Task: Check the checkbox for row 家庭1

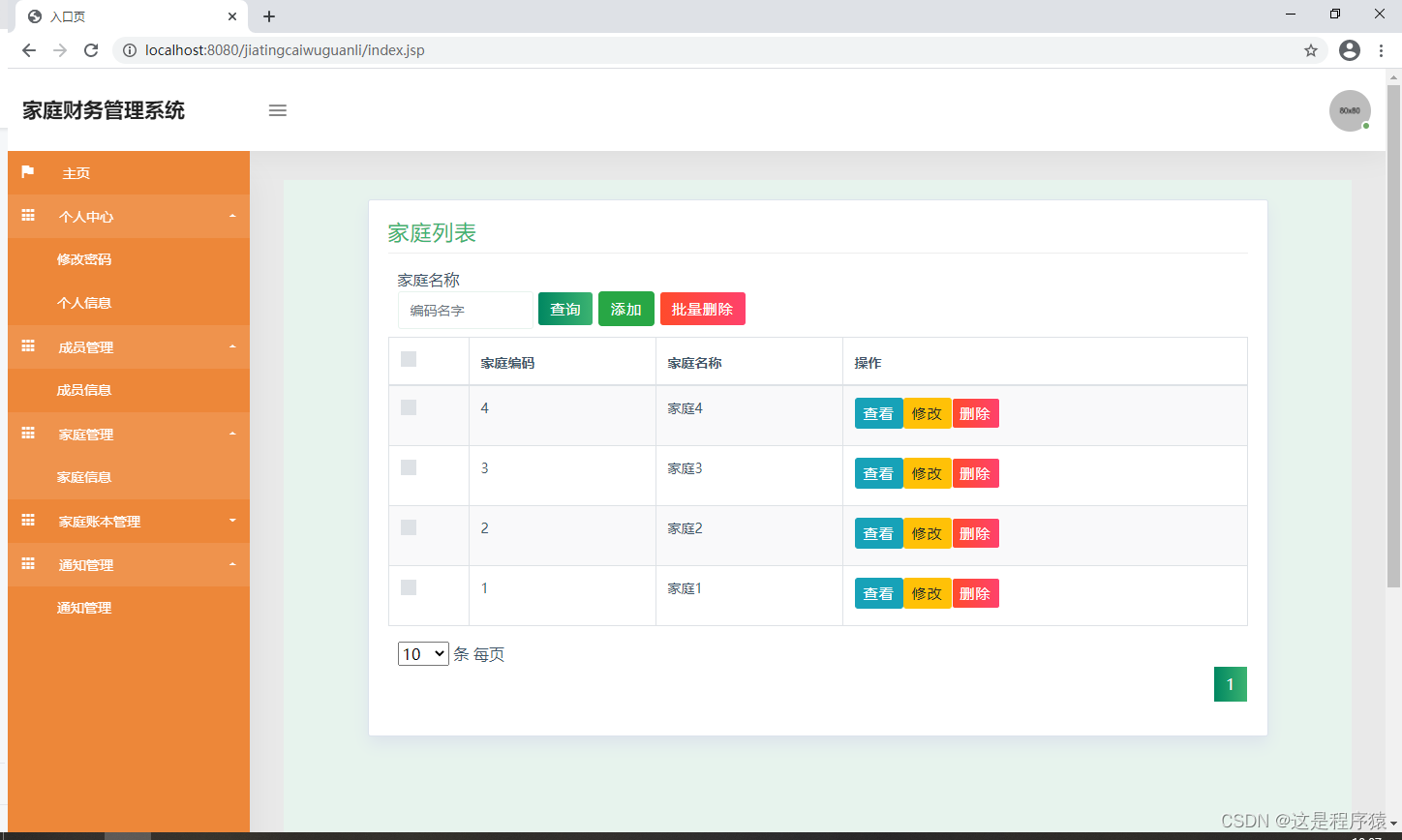Action: [x=408, y=587]
